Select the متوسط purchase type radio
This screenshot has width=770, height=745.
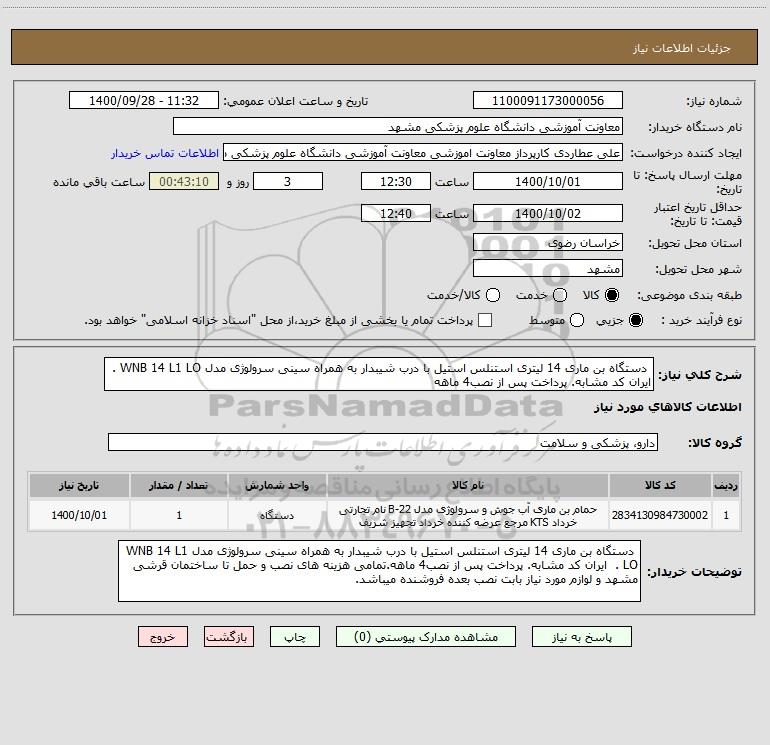point(577,320)
